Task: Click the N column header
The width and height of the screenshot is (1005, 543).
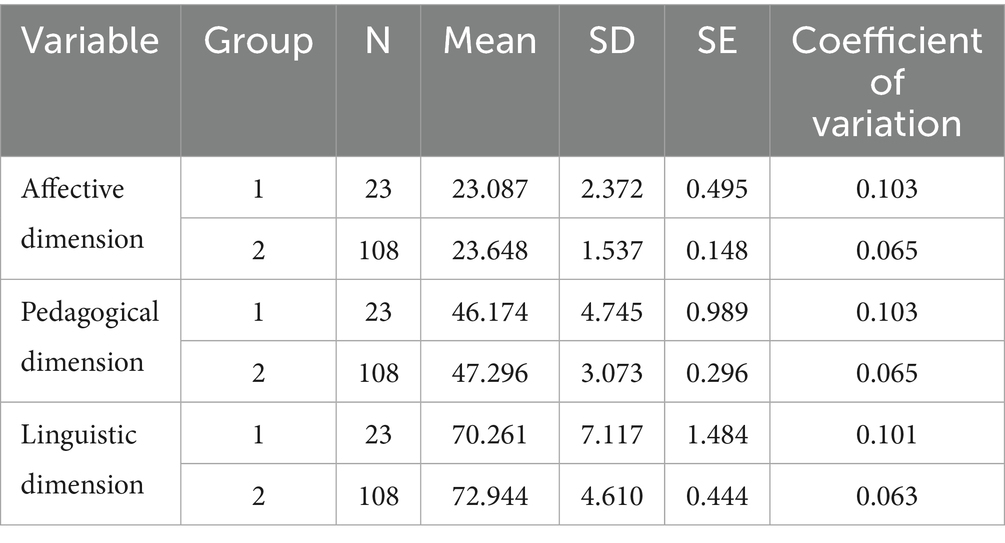Action: point(378,41)
